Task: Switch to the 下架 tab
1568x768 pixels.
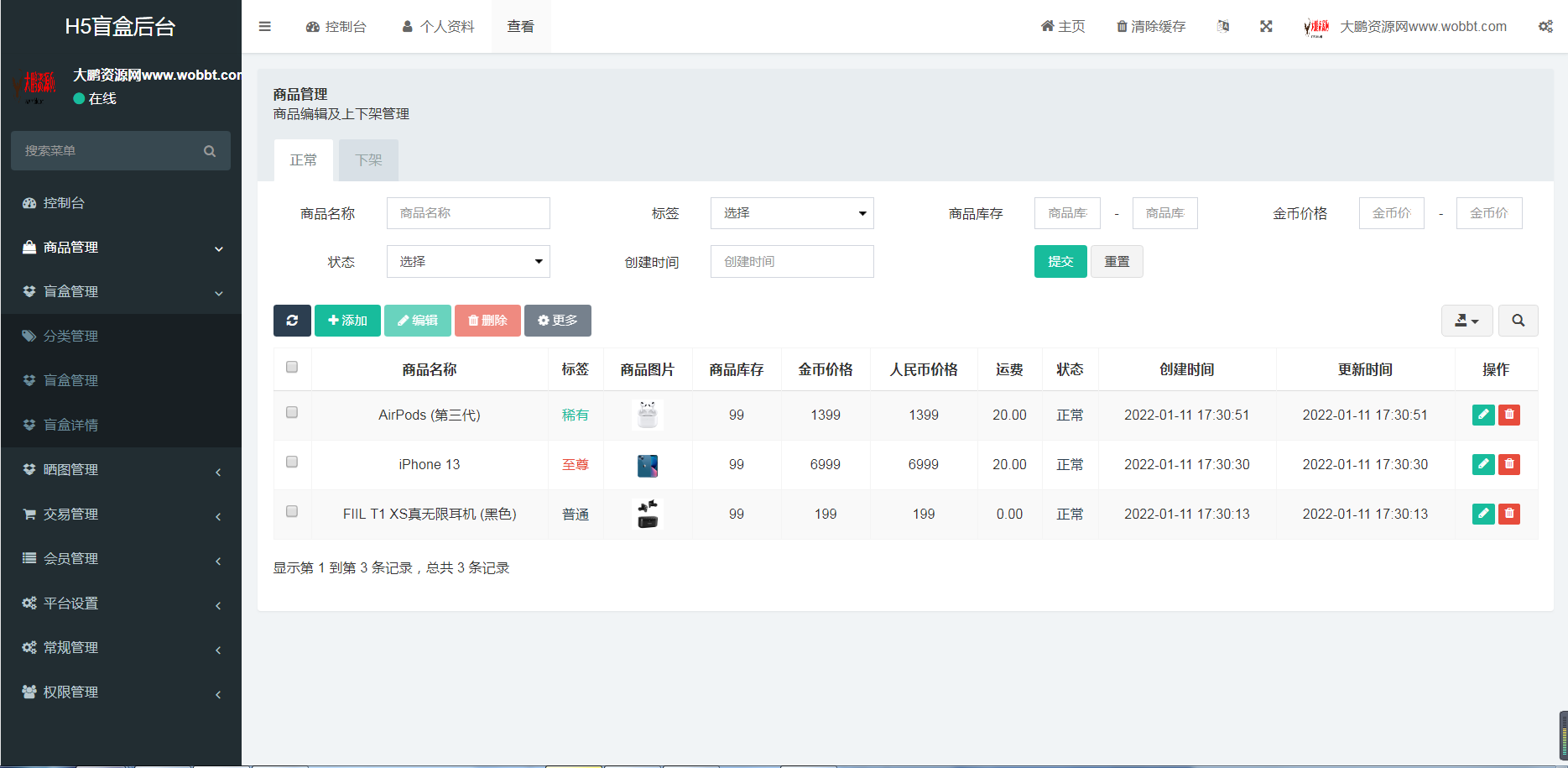Action: coord(367,159)
